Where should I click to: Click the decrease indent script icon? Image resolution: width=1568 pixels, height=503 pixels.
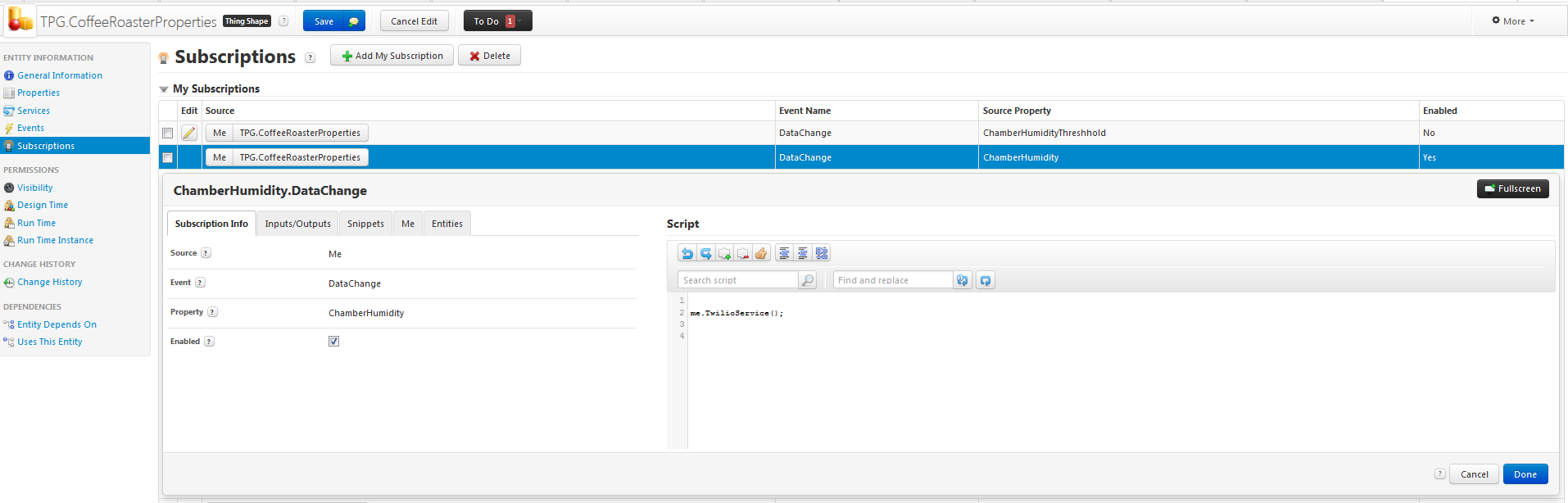(784, 253)
